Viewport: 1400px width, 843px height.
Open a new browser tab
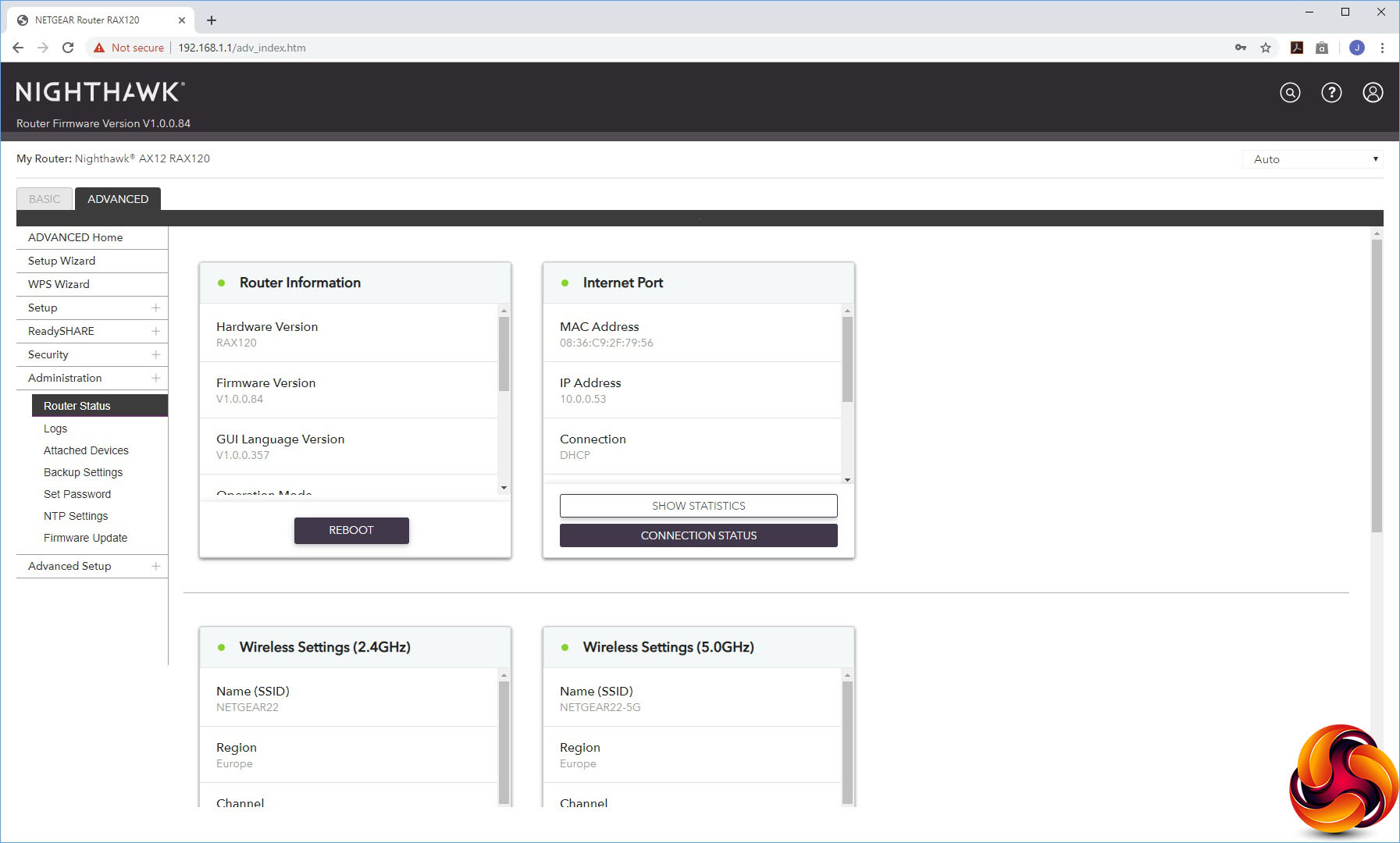point(212,20)
